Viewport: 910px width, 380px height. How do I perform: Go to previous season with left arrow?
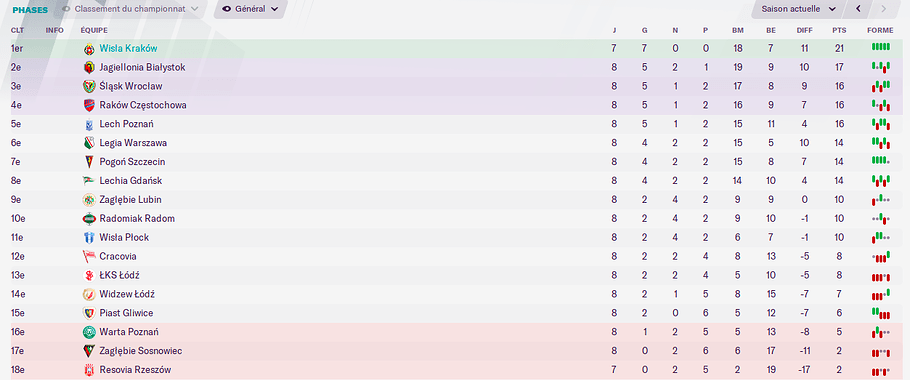click(x=858, y=9)
